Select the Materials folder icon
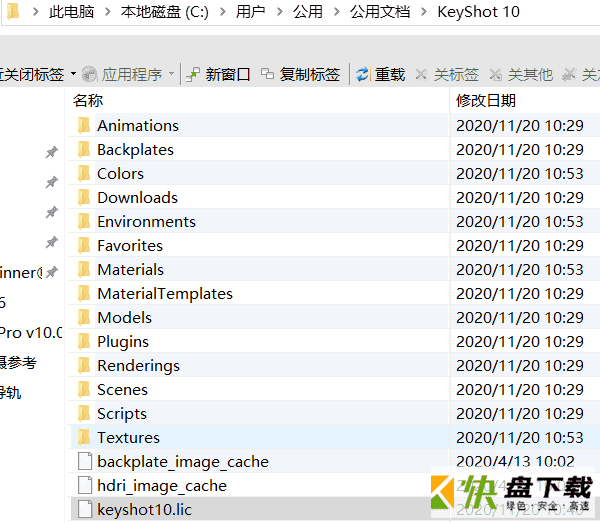 pos(84,269)
